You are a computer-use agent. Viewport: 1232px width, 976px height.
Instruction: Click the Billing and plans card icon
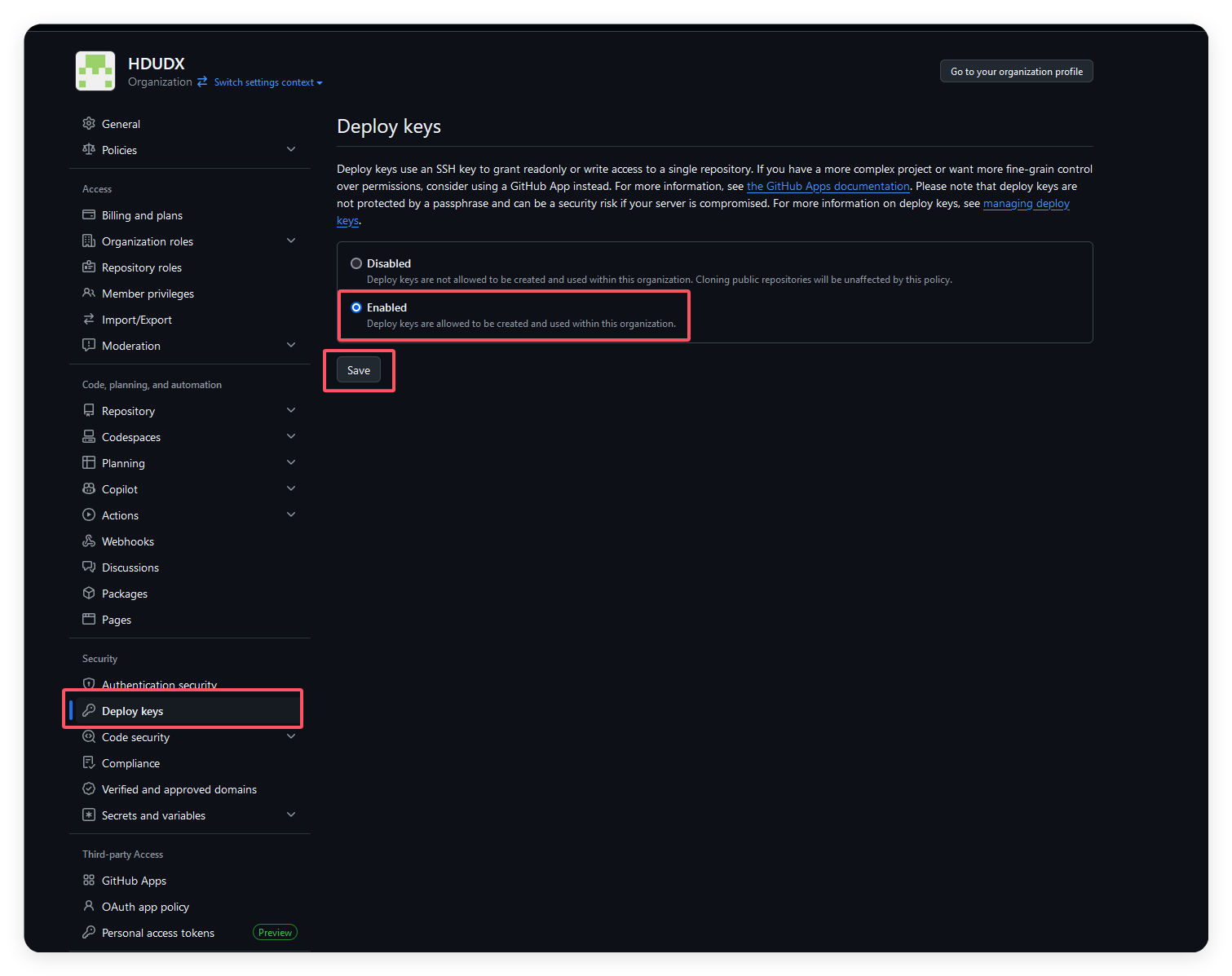(89, 215)
